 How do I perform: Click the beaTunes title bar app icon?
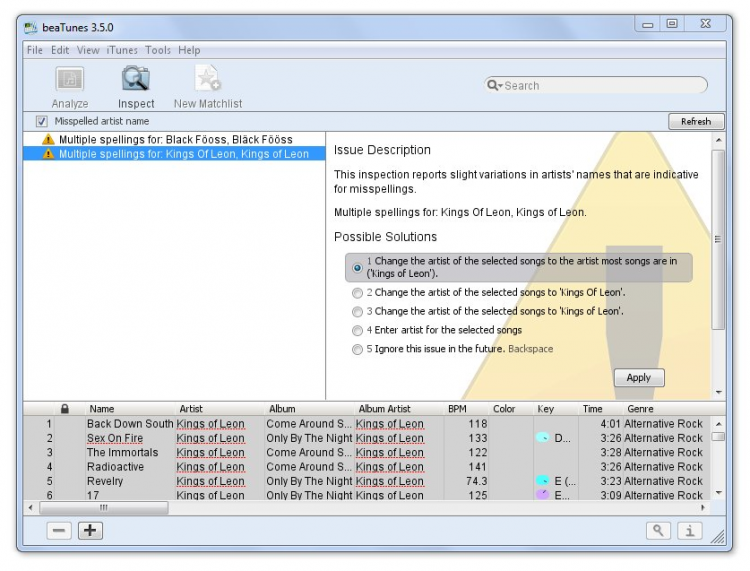[x=31, y=28]
